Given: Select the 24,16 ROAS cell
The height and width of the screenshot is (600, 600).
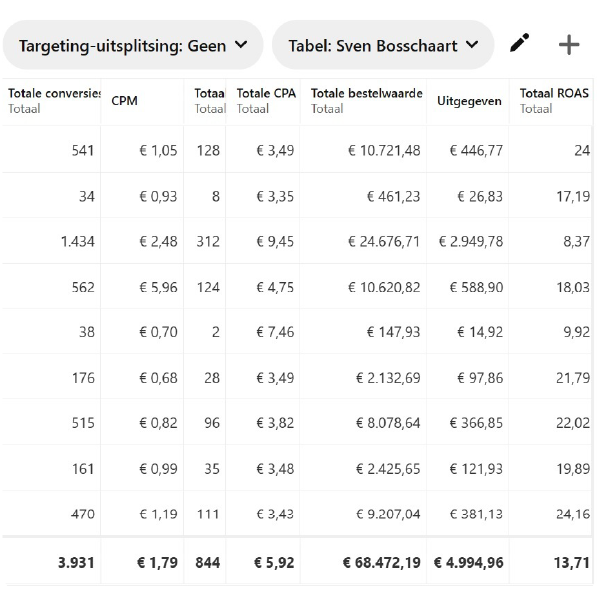Looking at the screenshot, I should pyautogui.click(x=573, y=514).
